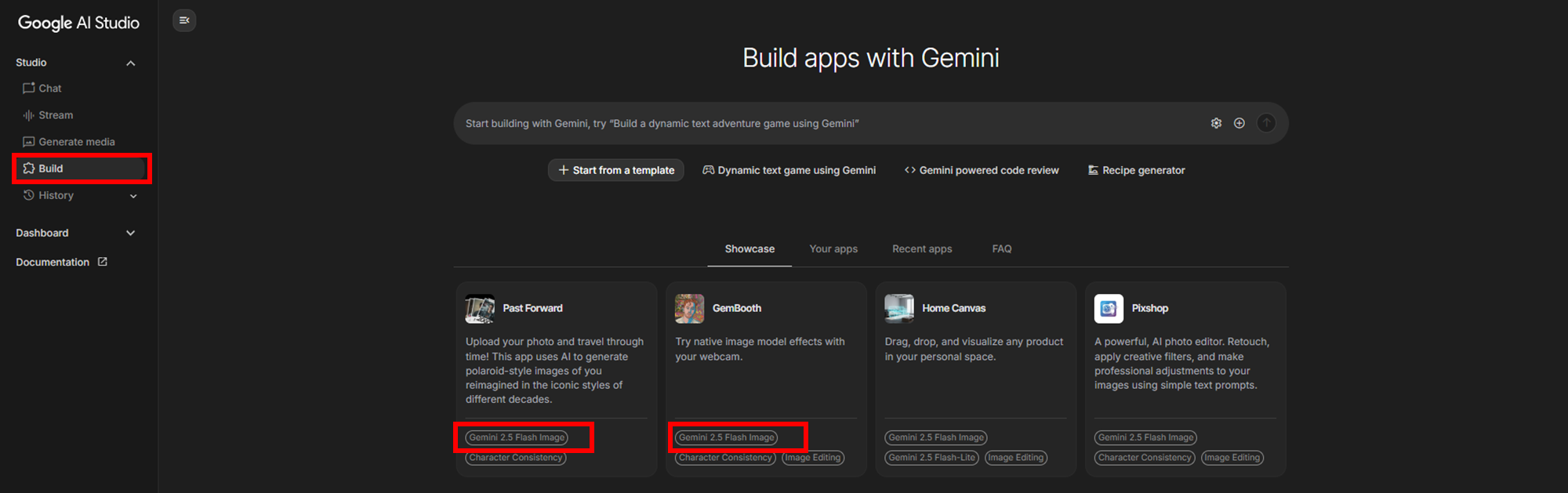
Task: Click the GemBooth description text
Action: (x=760, y=349)
